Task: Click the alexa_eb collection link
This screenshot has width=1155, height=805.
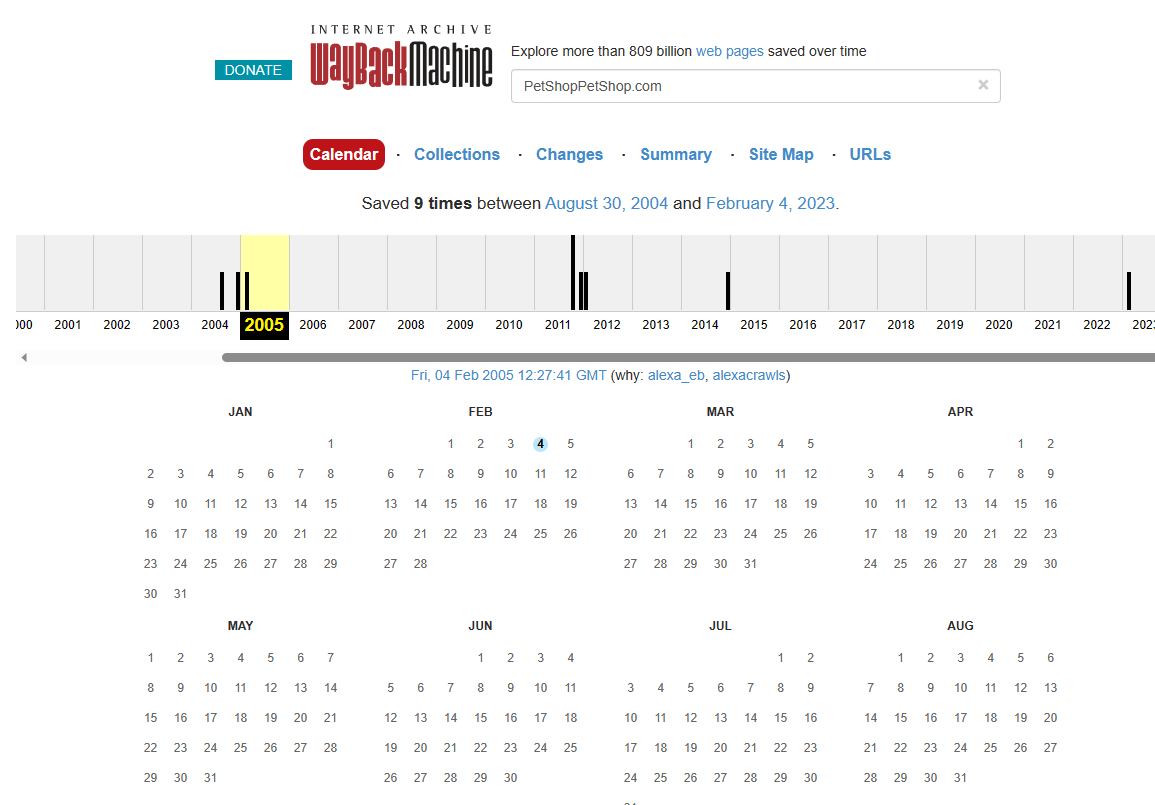Action: [x=676, y=376]
